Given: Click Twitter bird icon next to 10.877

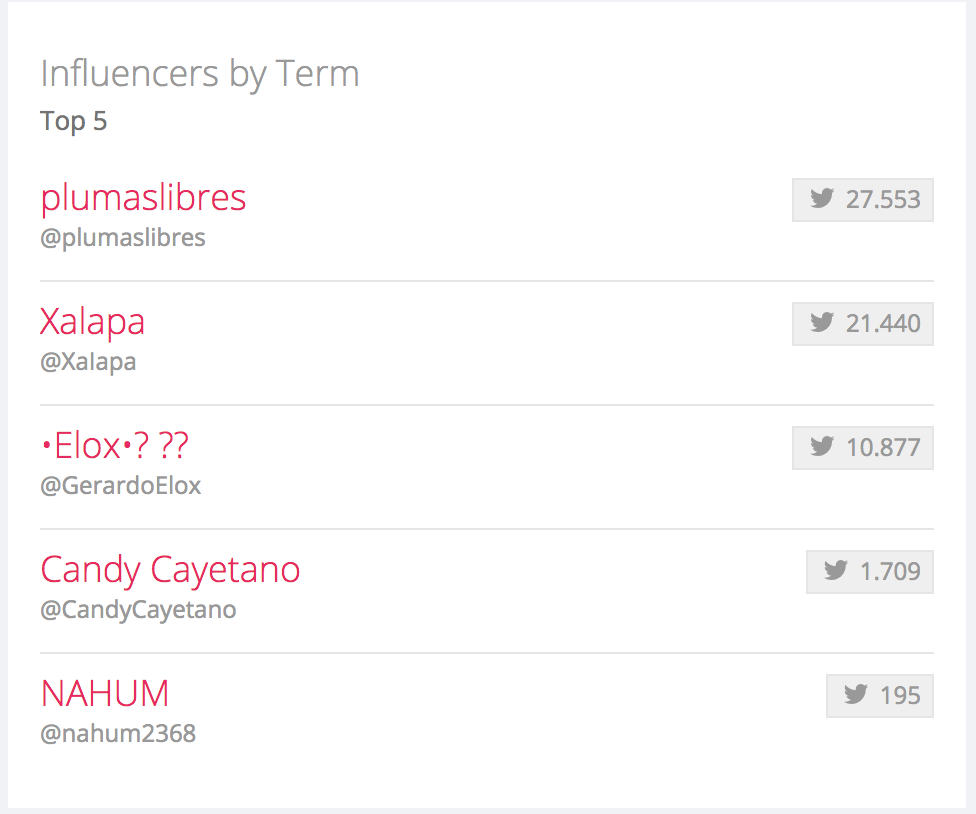Looking at the screenshot, I should pos(822,447).
